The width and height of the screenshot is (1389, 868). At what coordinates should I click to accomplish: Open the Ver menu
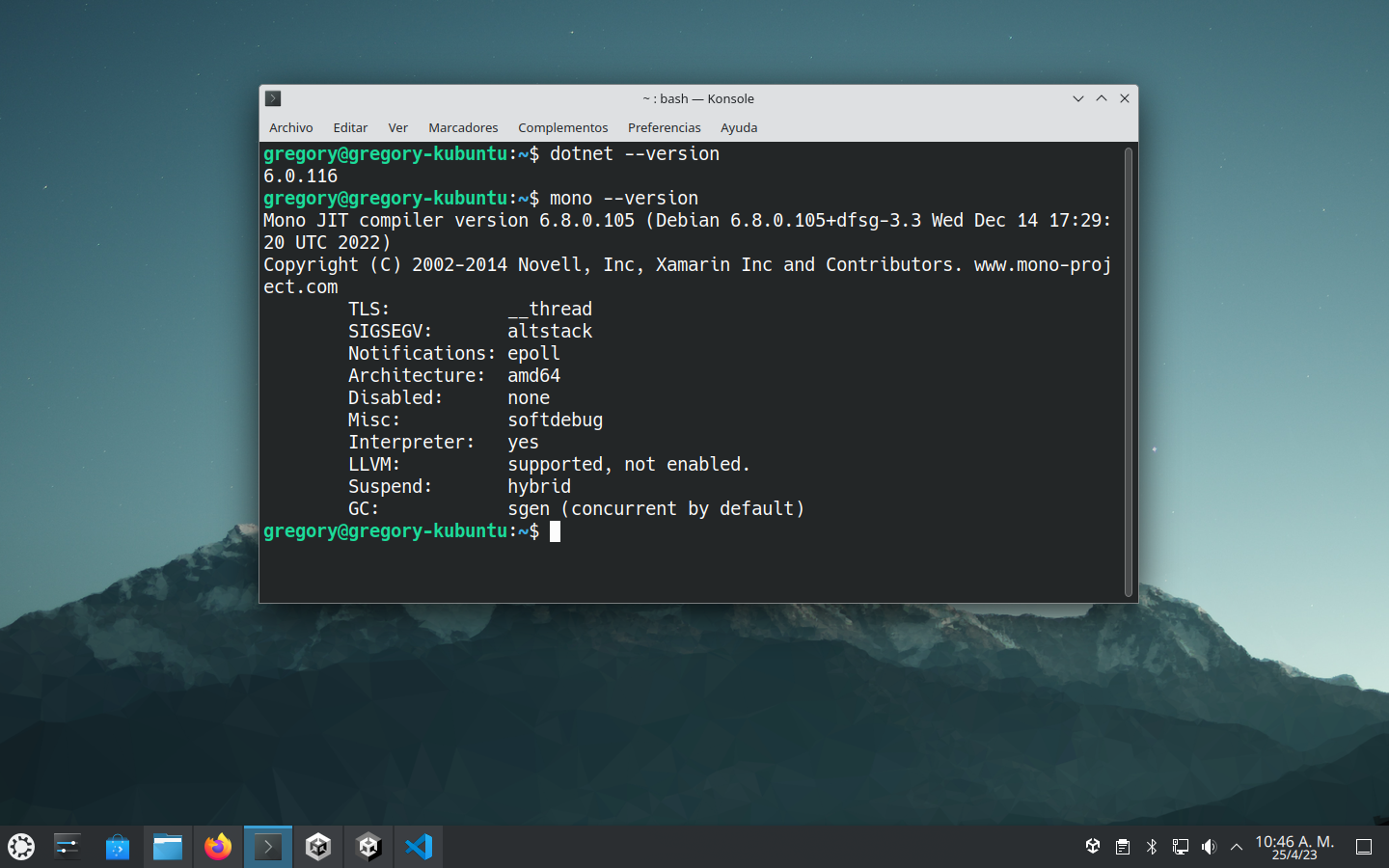[397, 127]
